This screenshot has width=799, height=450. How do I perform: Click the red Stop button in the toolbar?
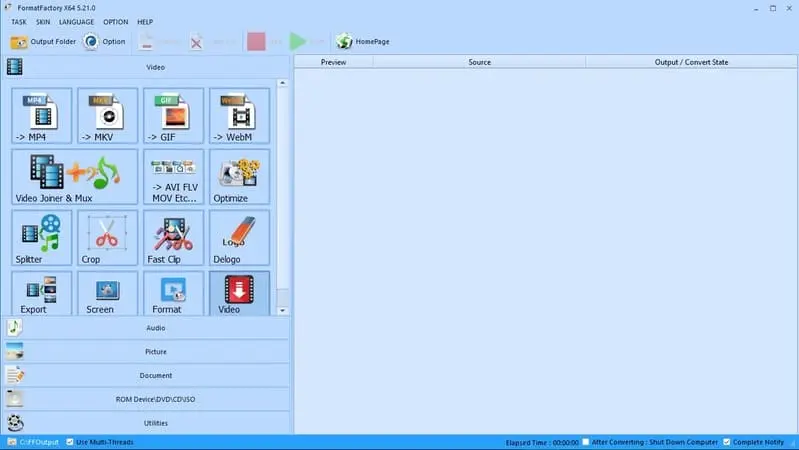pyautogui.click(x=256, y=42)
